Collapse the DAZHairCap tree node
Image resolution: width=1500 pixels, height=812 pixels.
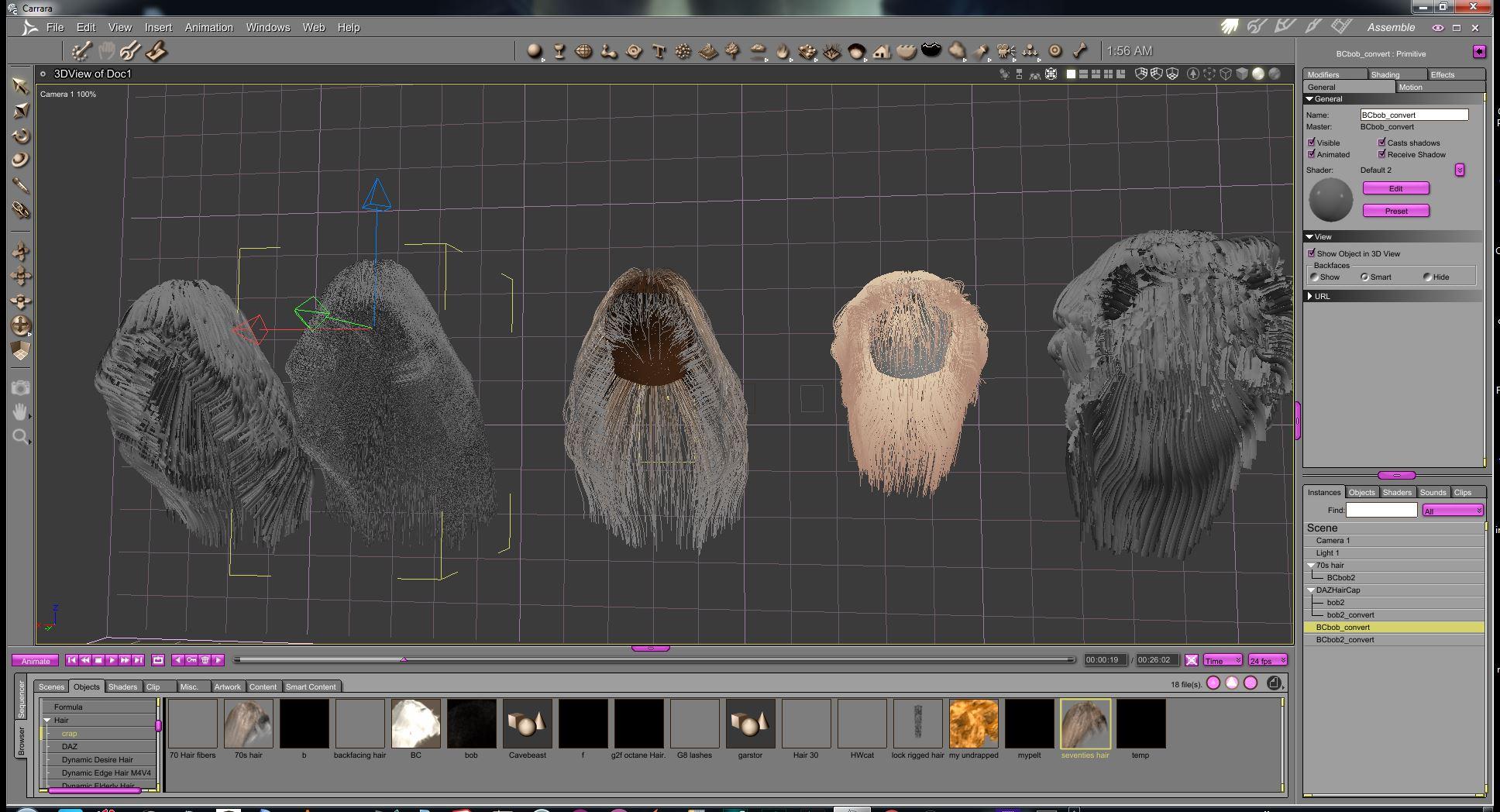1310,590
